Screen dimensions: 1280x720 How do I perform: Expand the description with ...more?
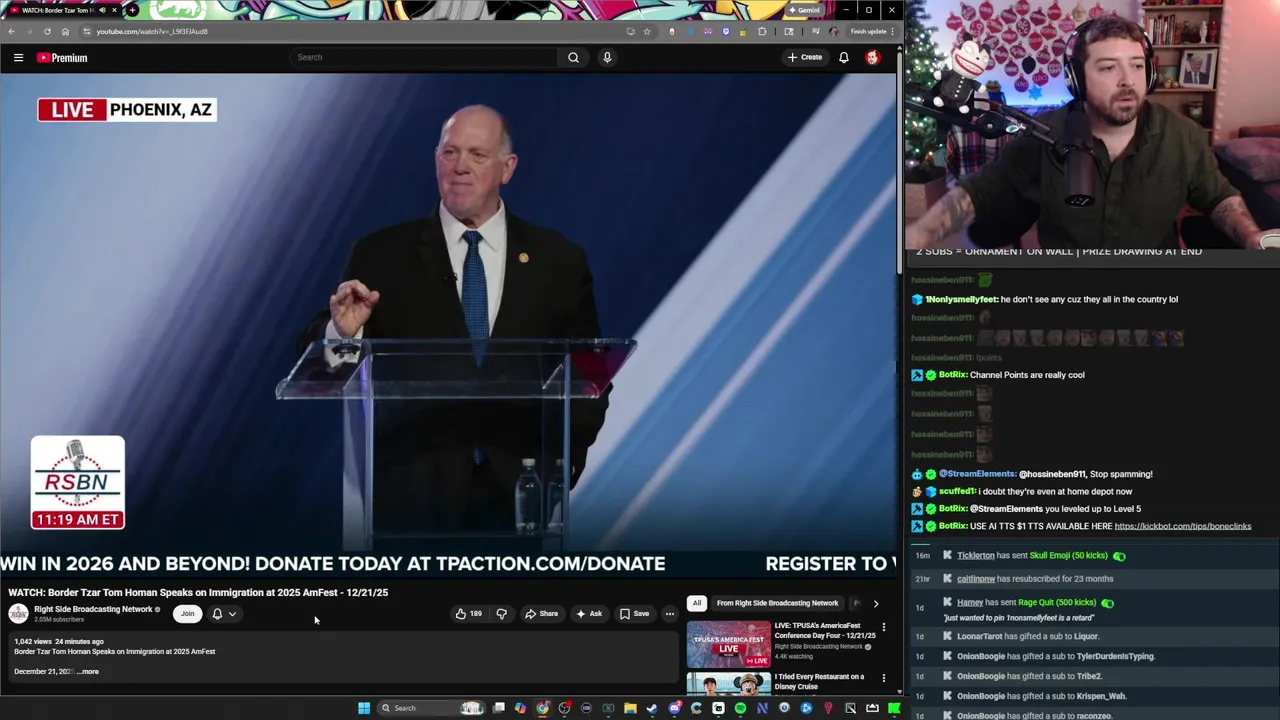coord(88,672)
